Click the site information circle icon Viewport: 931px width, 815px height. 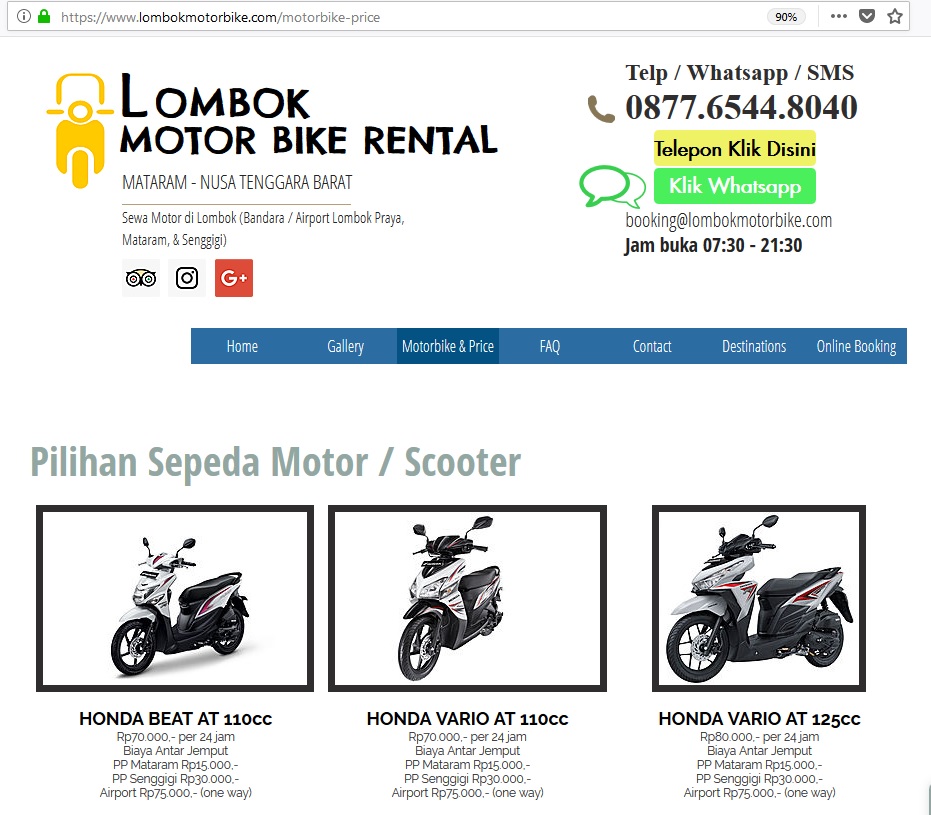pos(24,17)
